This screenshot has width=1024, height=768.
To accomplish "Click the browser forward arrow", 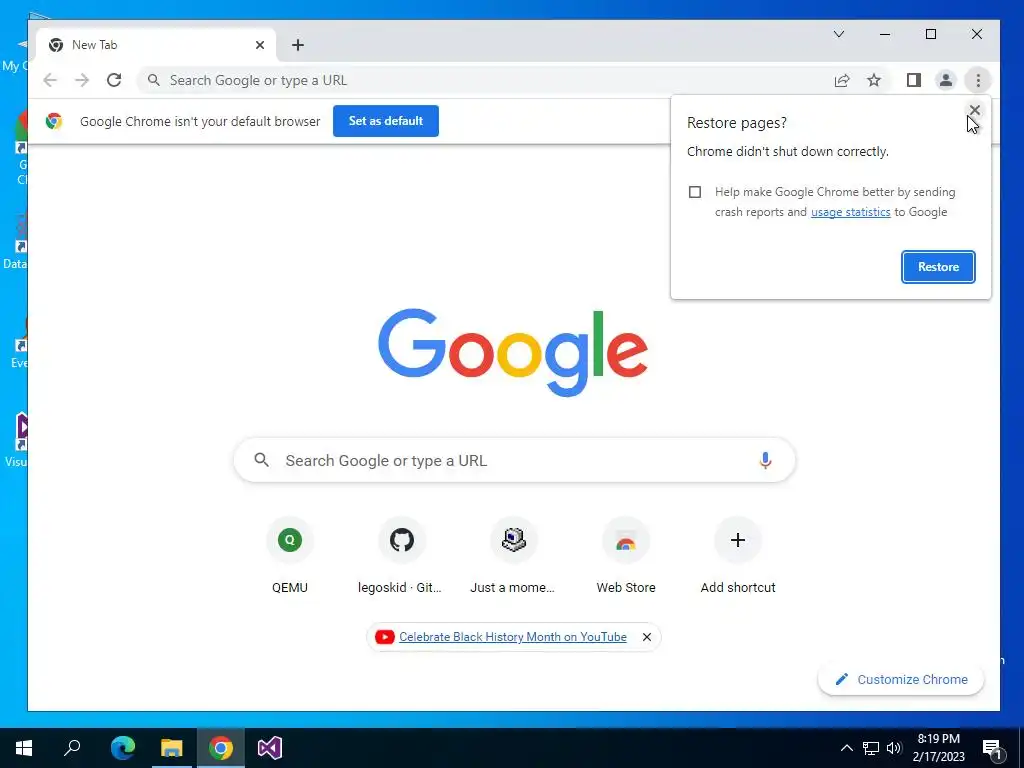I will 82,80.
